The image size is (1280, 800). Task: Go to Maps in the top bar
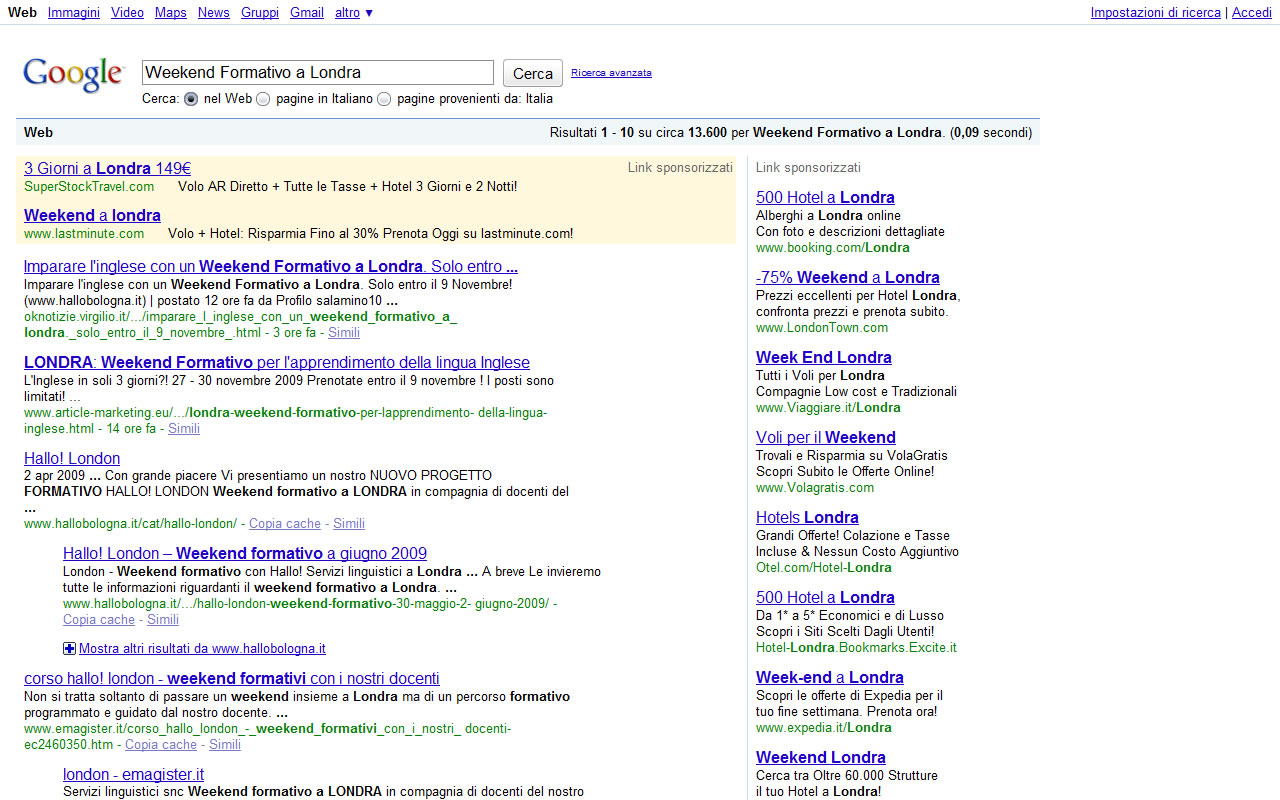(171, 13)
